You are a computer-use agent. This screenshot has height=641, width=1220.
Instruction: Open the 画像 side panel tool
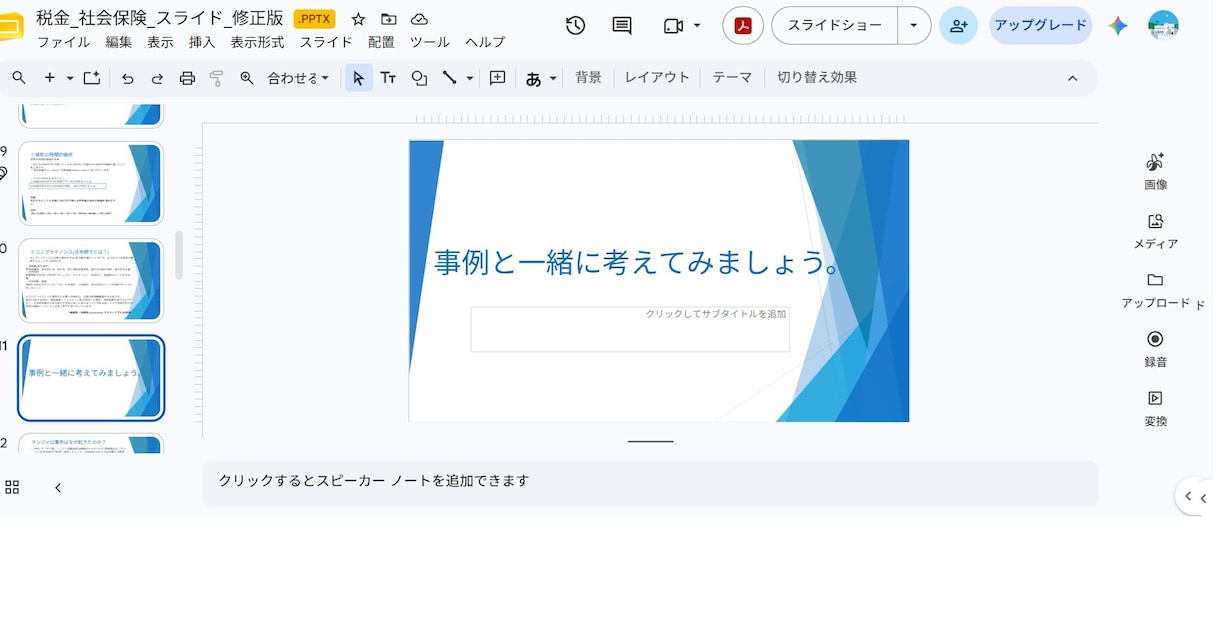tap(1156, 171)
